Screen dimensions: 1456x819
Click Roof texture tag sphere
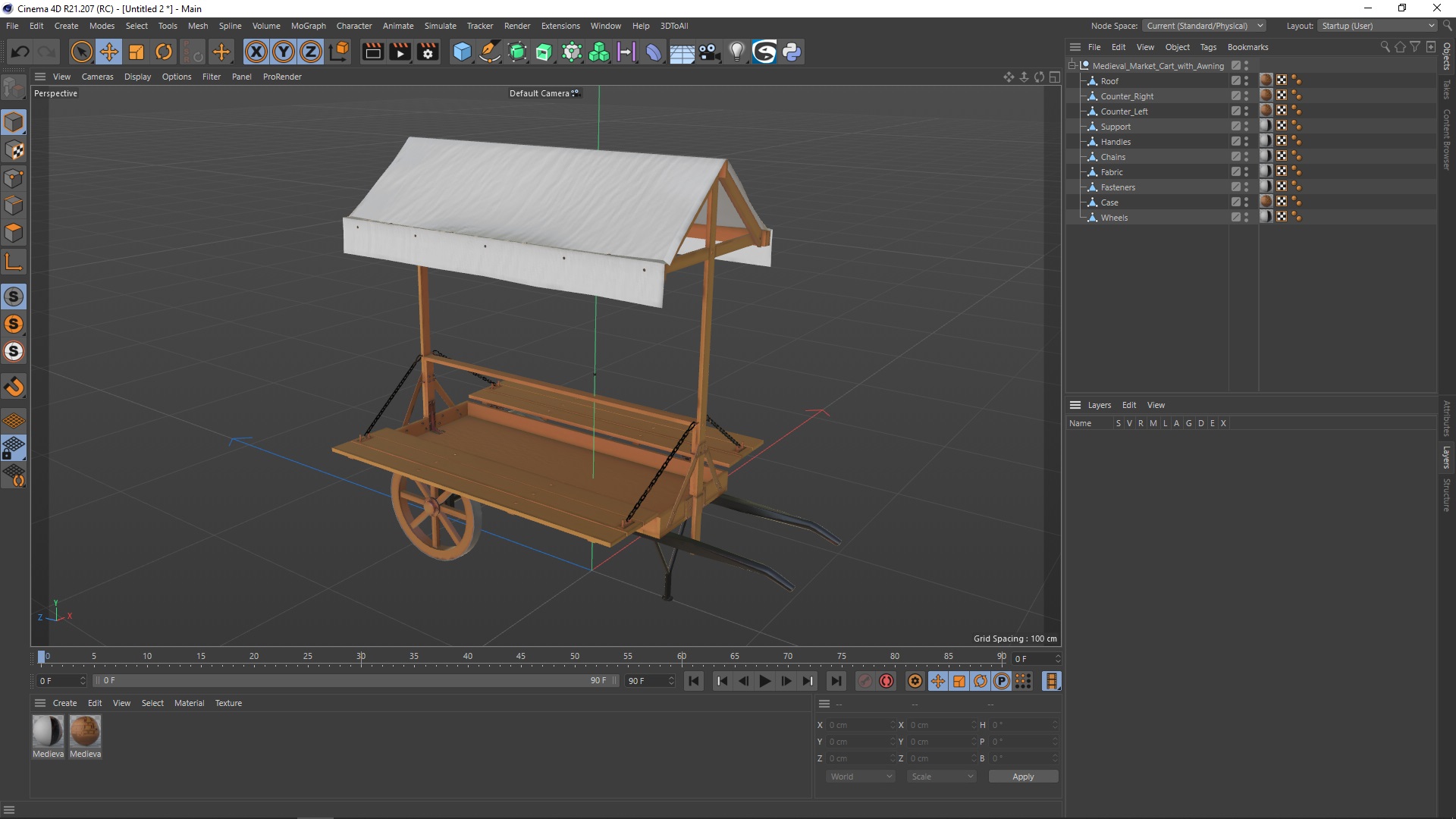click(x=1266, y=80)
